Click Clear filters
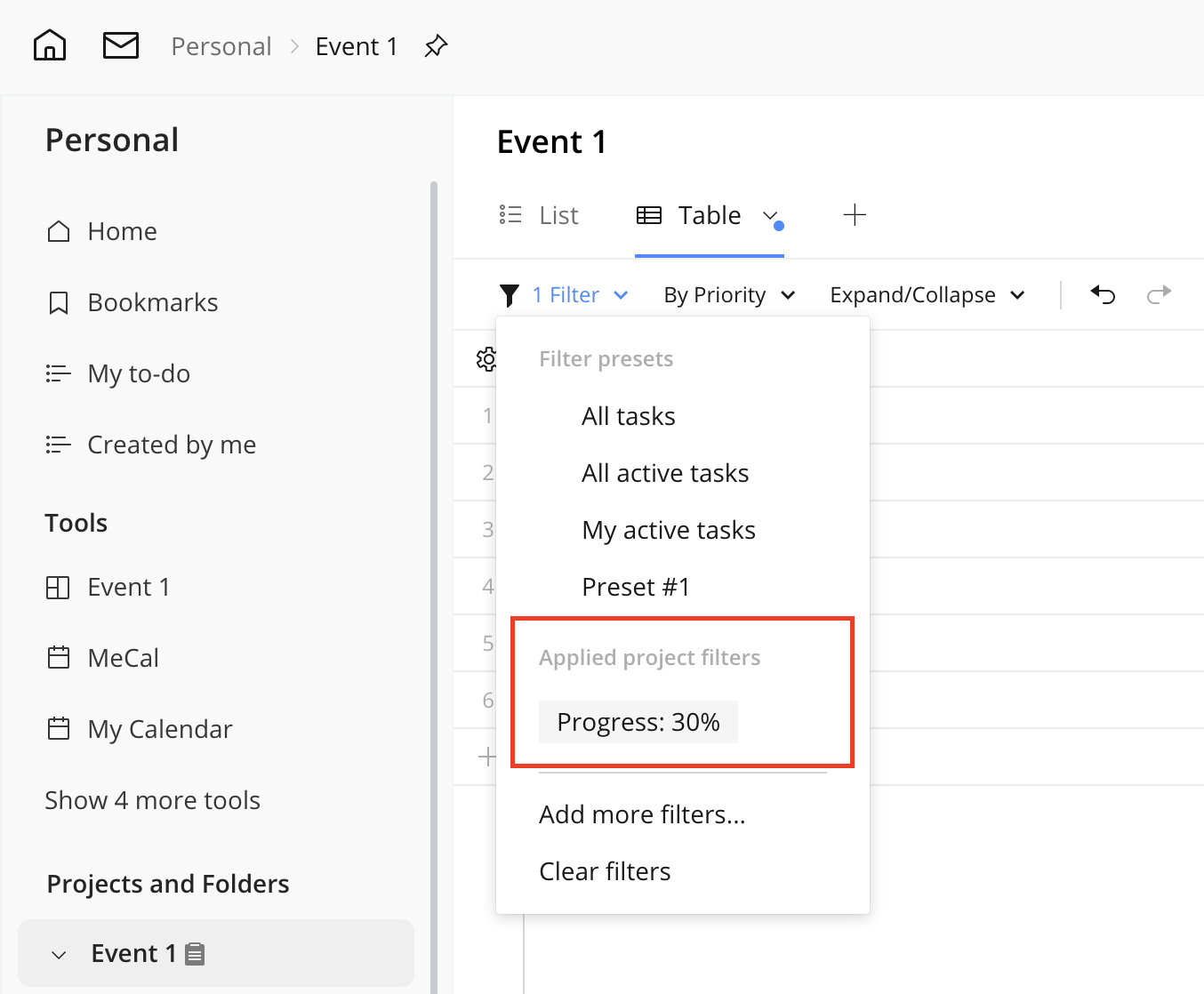The width and height of the screenshot is (1204, 994). pyautogui.click(x=605, y=871)
